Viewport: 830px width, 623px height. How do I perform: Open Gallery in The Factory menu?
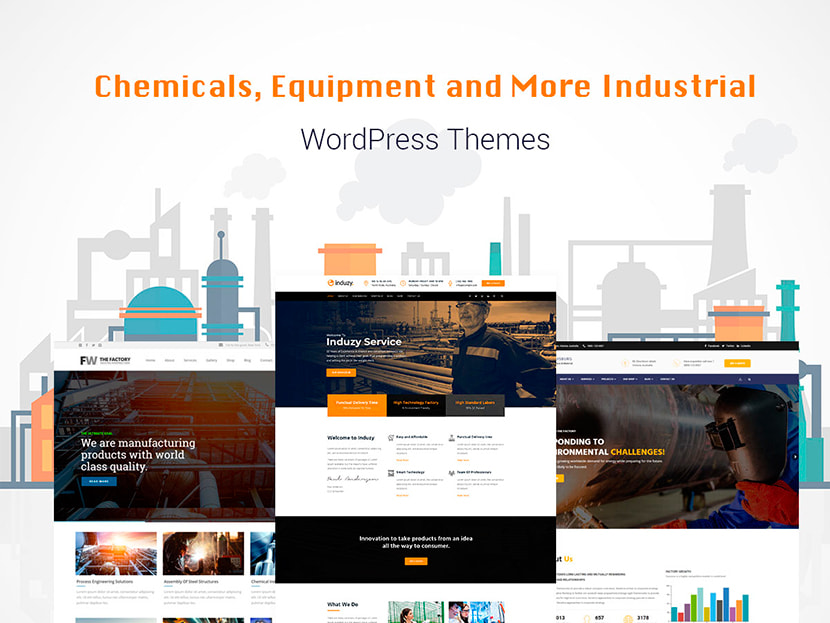coord(212,360)
